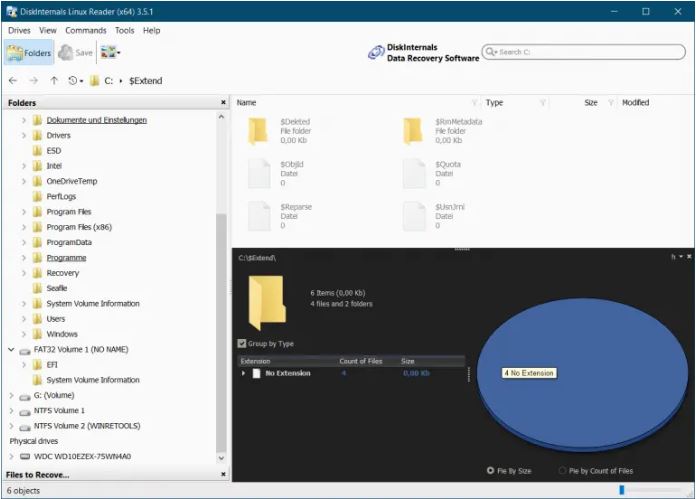
Task: Select the $Reparse file icon
Action: pos(259,216)
